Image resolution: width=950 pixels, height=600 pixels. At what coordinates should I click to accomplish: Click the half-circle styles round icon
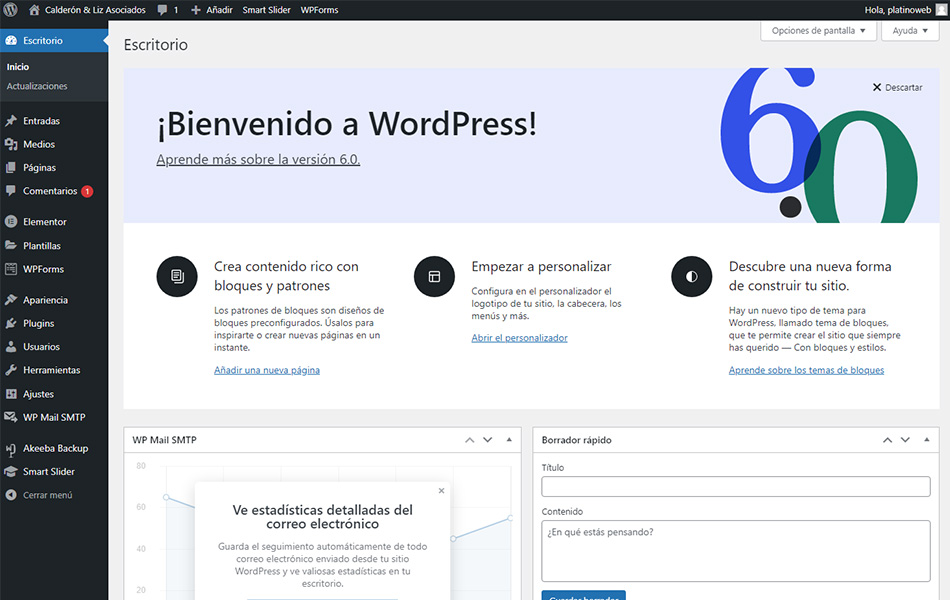(691, 276)
